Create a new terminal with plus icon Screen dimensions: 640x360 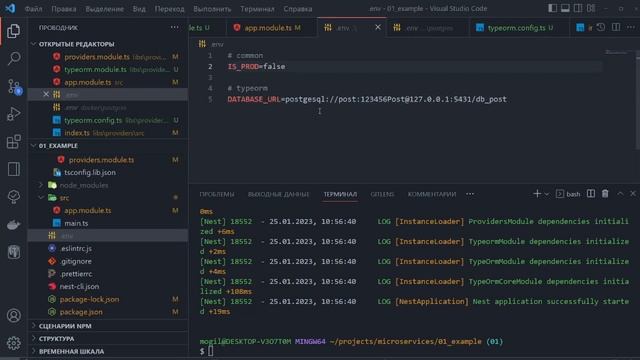537,194
